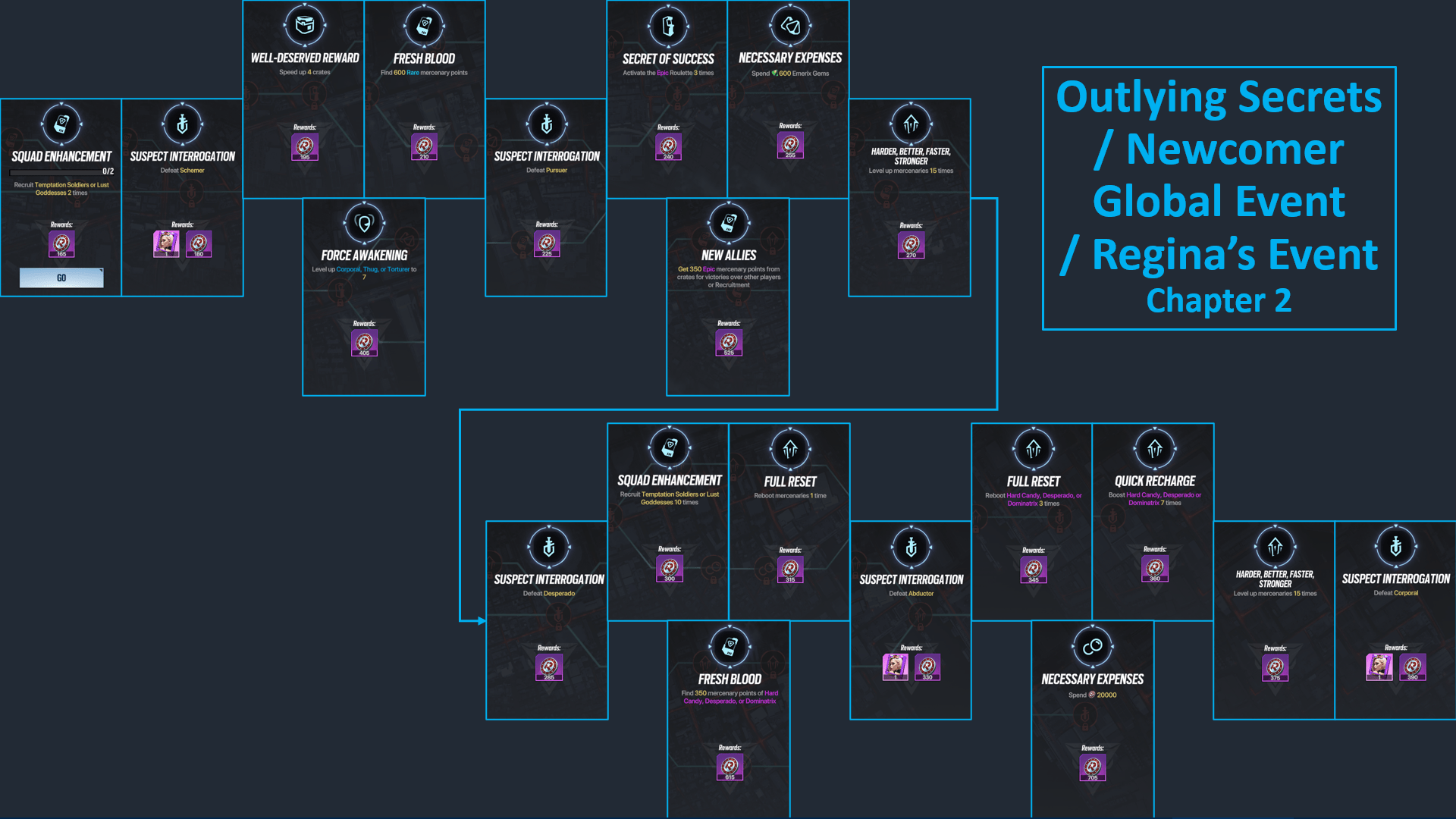Click the Secret of Success roulette icon
This screenshot has width=1456, height=819.
[x=667, y=25]
